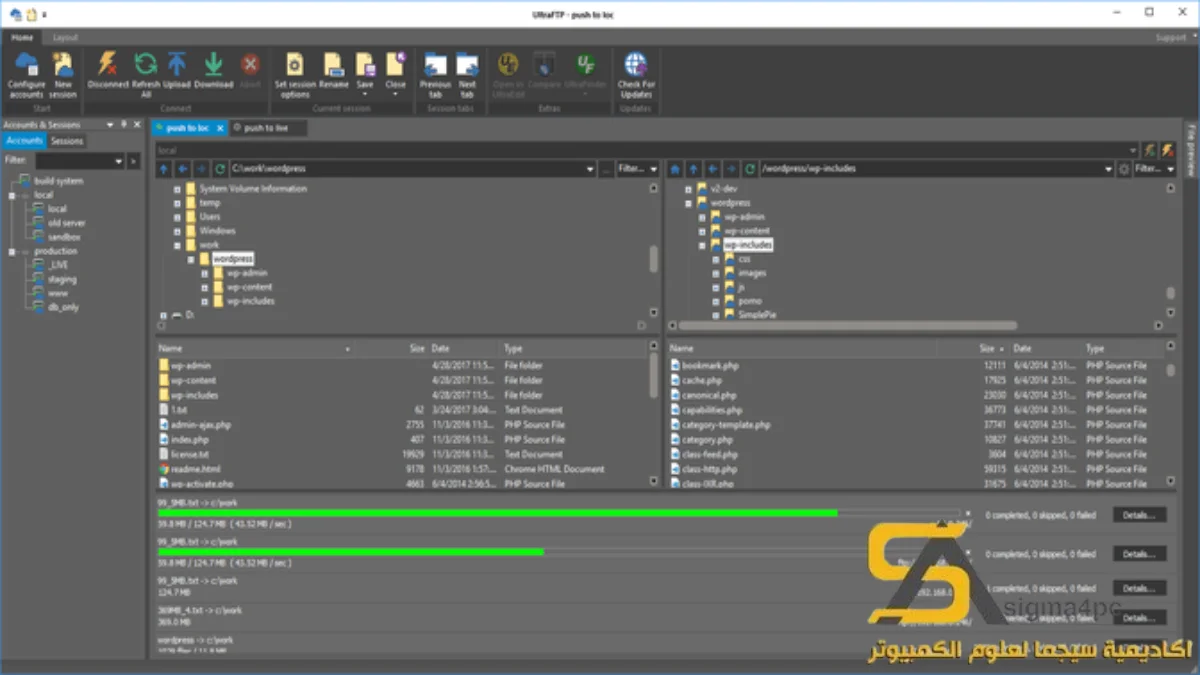Expand the Users folder in local tree

click(177, 216)
